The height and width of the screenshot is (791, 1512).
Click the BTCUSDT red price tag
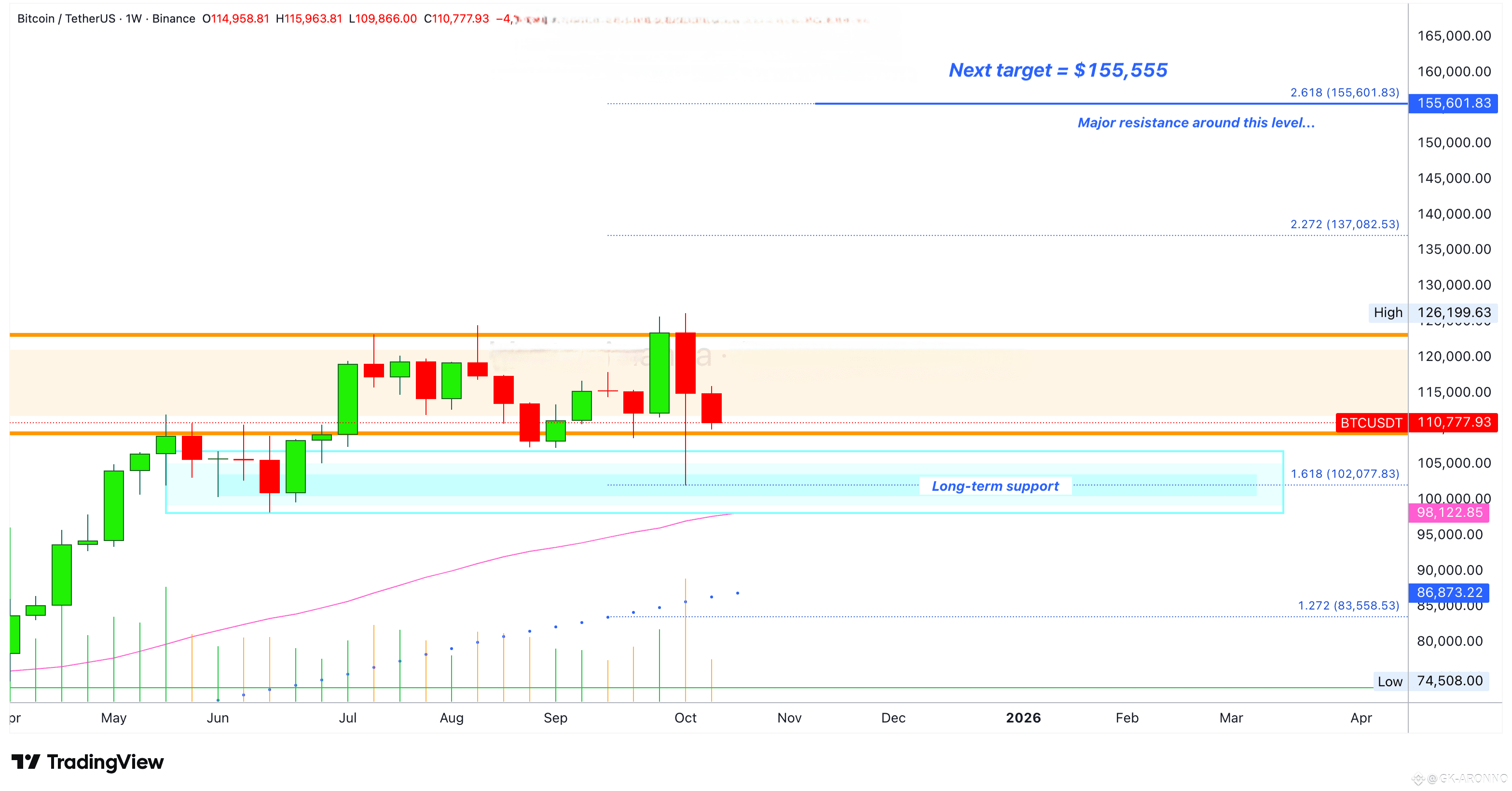[1371, 423]
